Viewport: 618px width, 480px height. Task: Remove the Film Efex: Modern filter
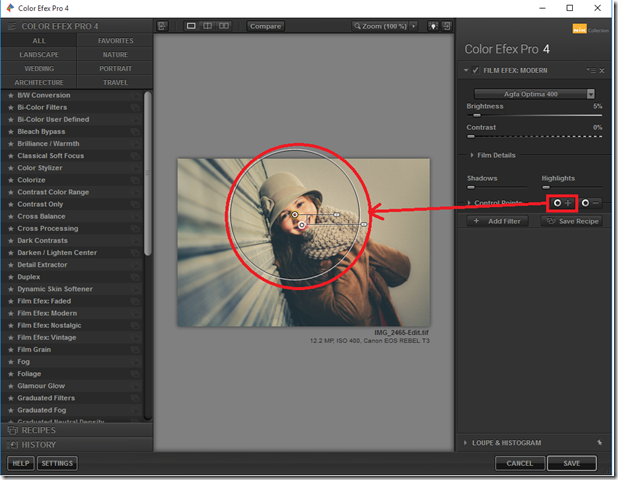pyautogui.click(x=602, y=71)
